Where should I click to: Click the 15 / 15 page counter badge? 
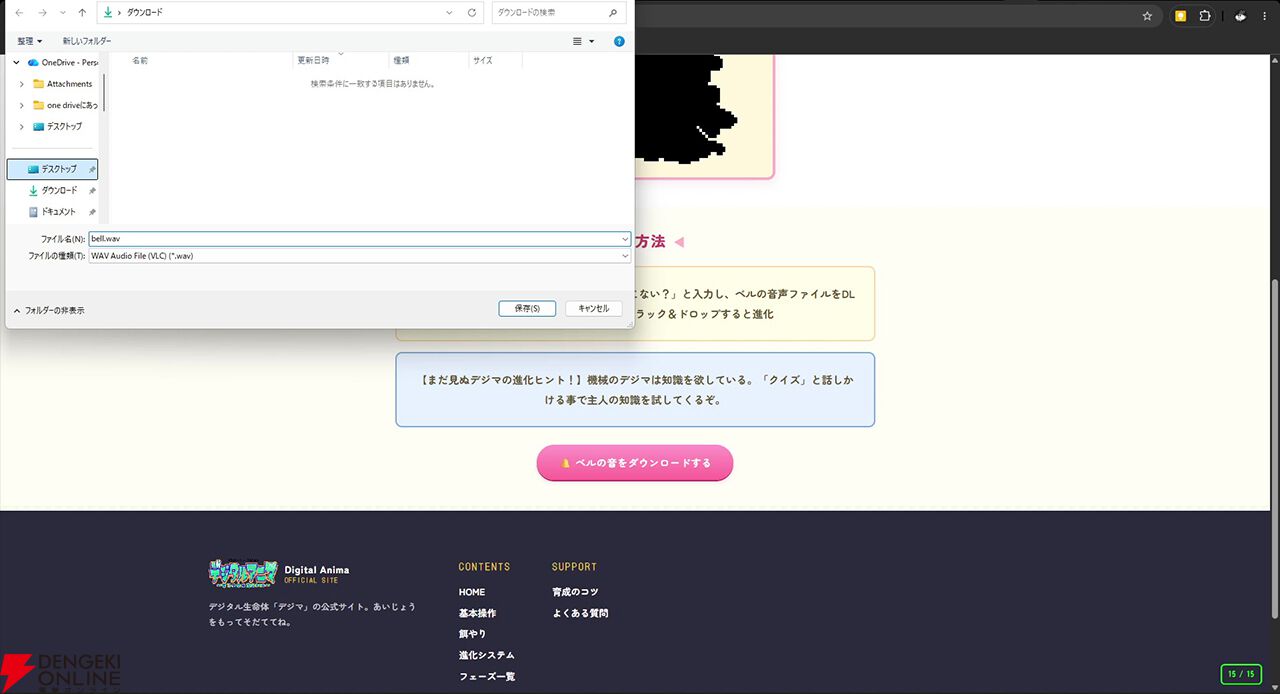tap(1241, 674)
